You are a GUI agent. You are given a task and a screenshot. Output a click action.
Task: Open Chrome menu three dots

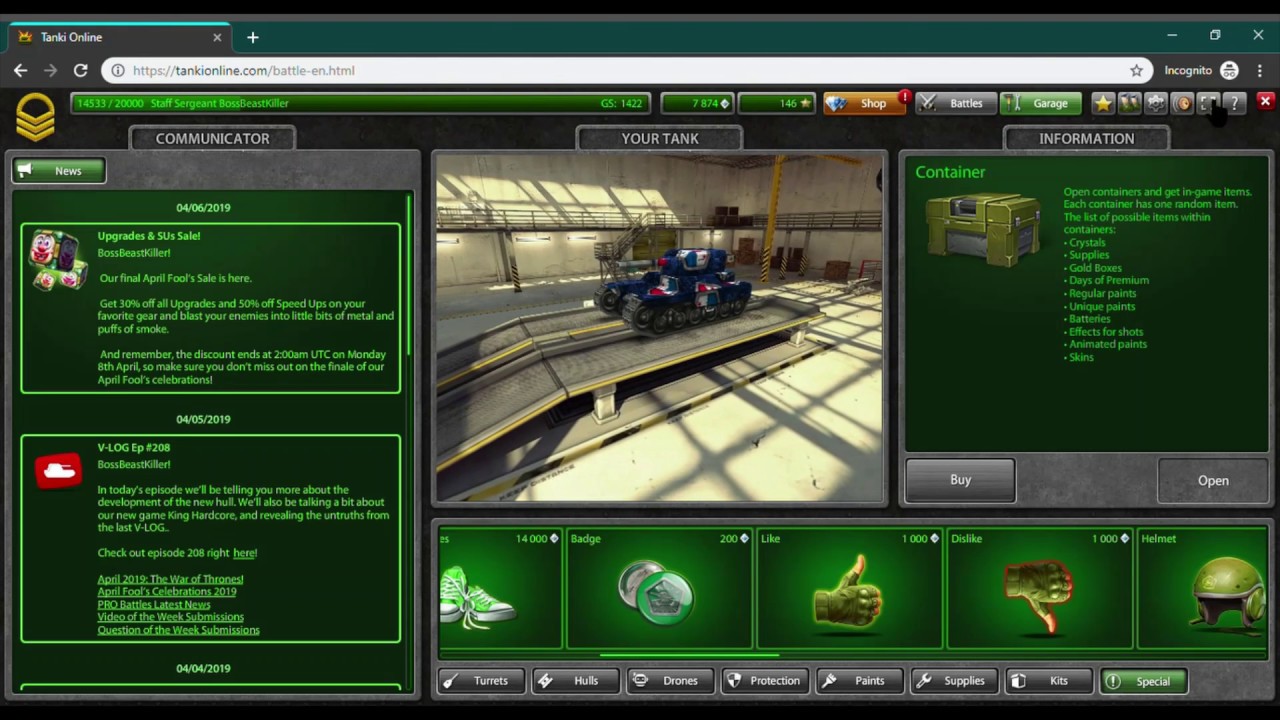pos(1260,71)
